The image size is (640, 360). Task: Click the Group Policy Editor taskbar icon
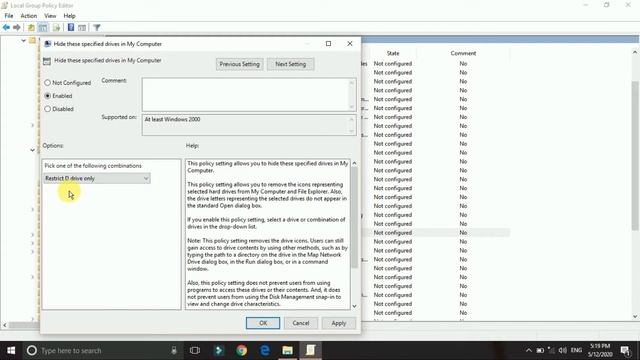click(311, 350)
